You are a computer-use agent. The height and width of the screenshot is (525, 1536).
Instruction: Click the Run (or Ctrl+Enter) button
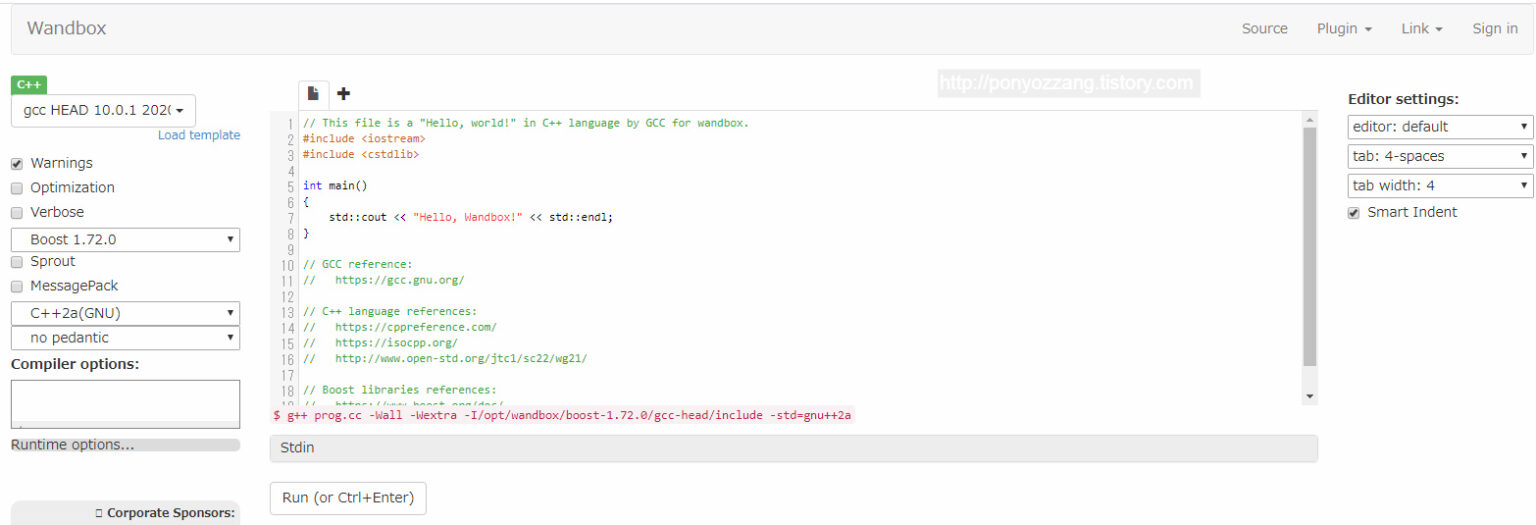(x=348, y=498)
